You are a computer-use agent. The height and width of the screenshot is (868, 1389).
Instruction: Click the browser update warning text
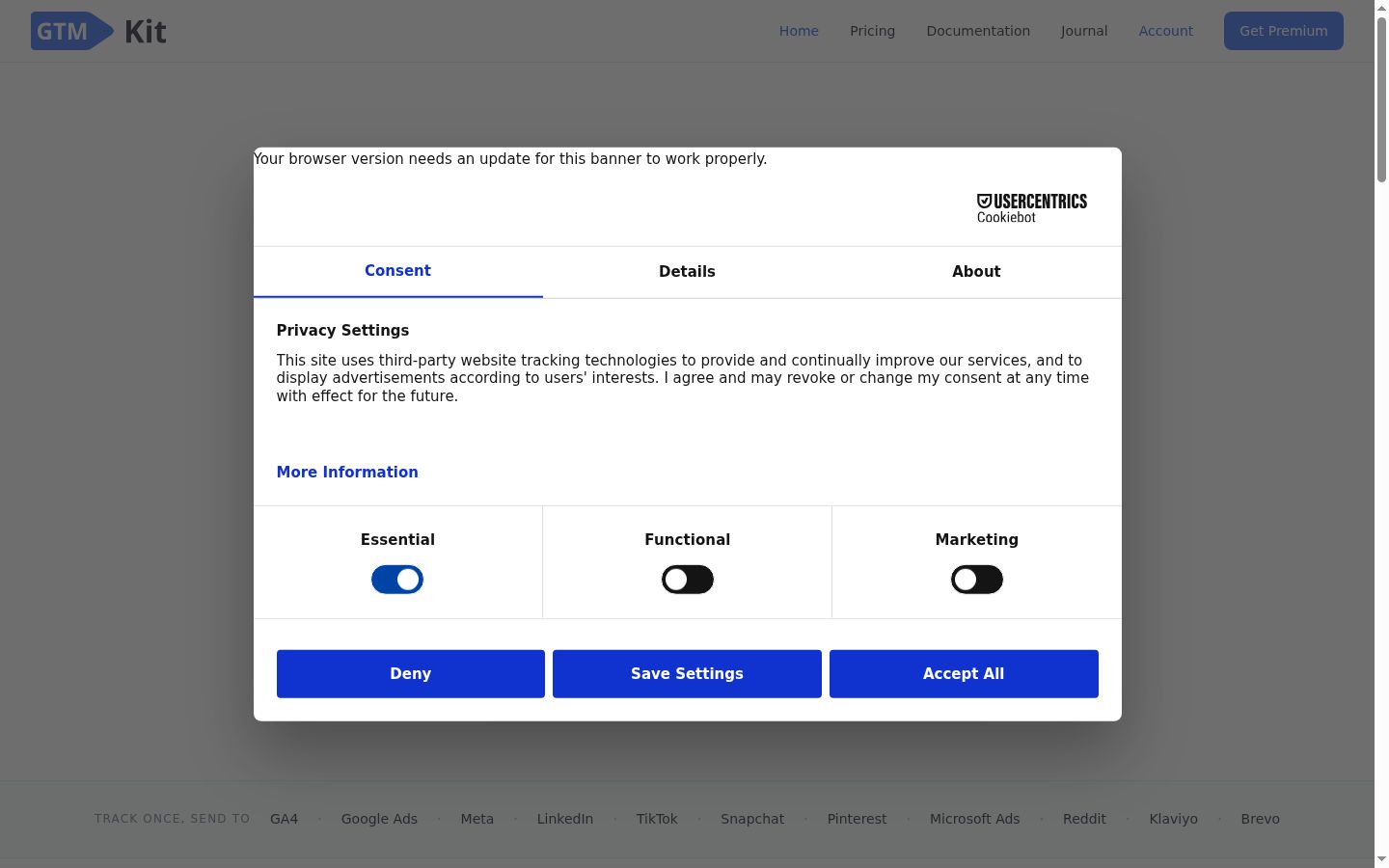(x=510, y=158)
